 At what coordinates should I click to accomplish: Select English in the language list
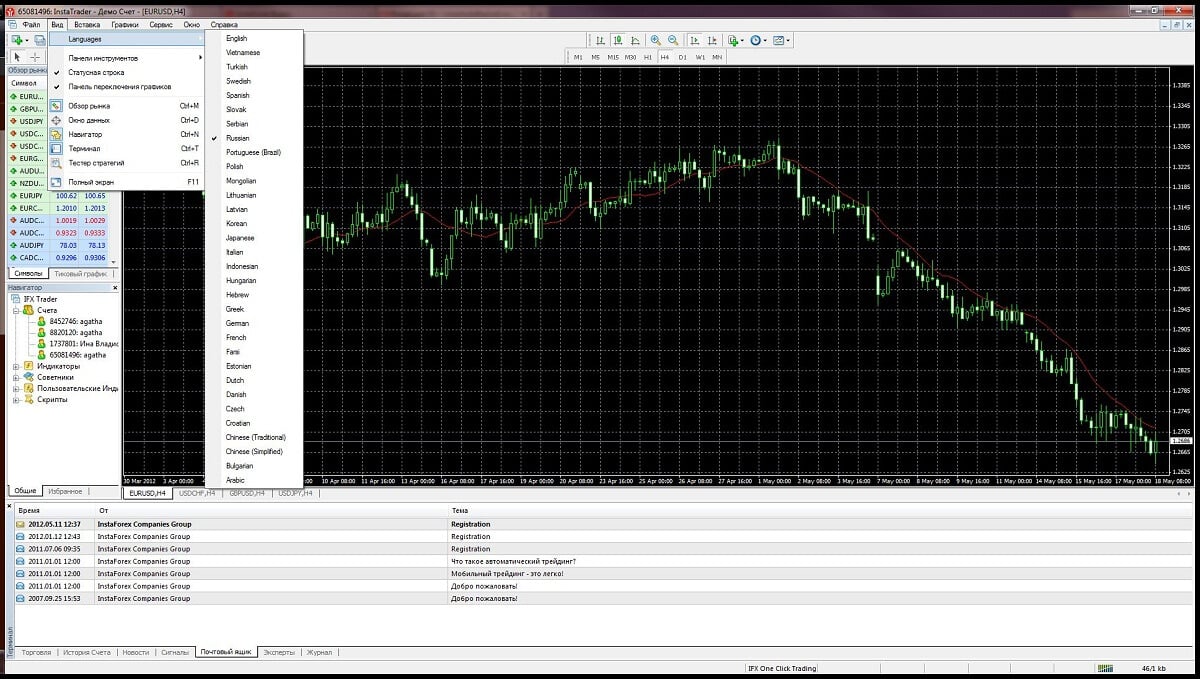pyautogui.click(x=237, y=38)
